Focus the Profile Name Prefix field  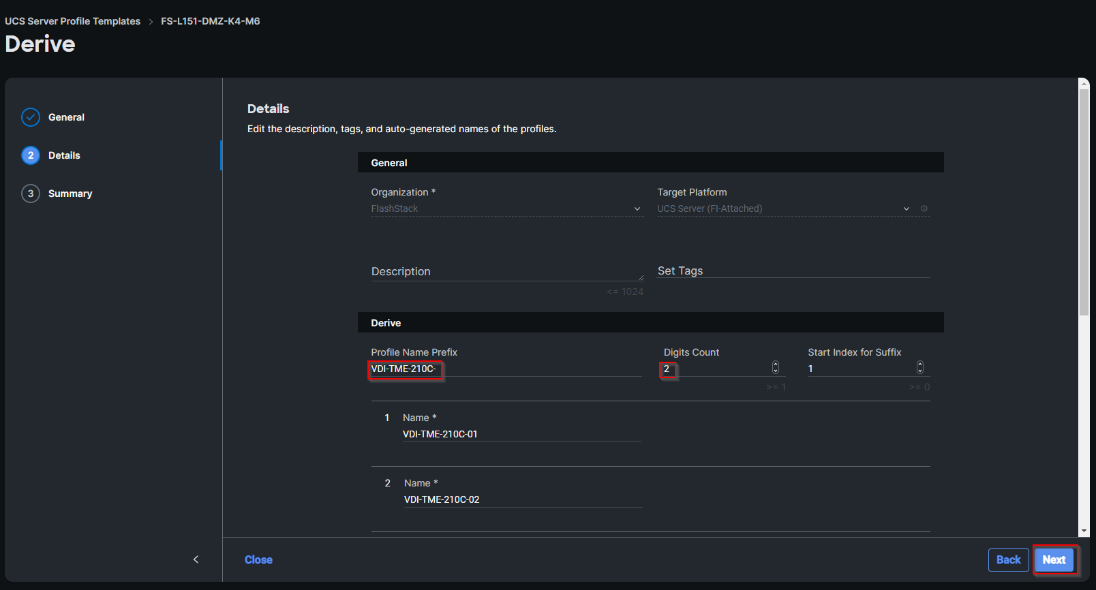506,369
